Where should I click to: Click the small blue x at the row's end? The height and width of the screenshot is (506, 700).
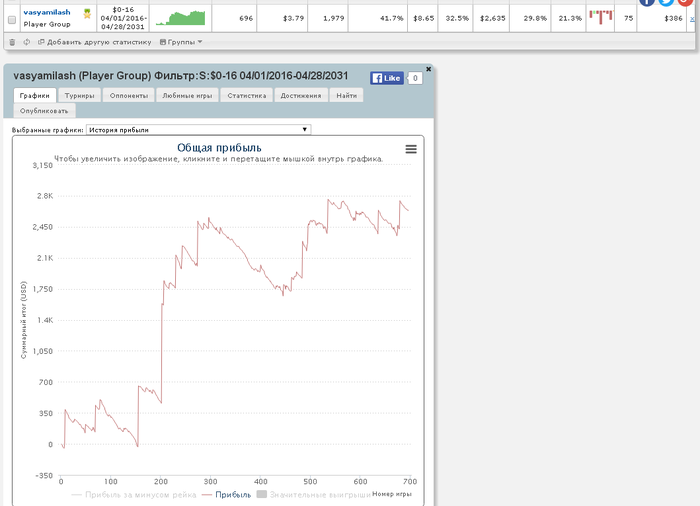point(692,19)
